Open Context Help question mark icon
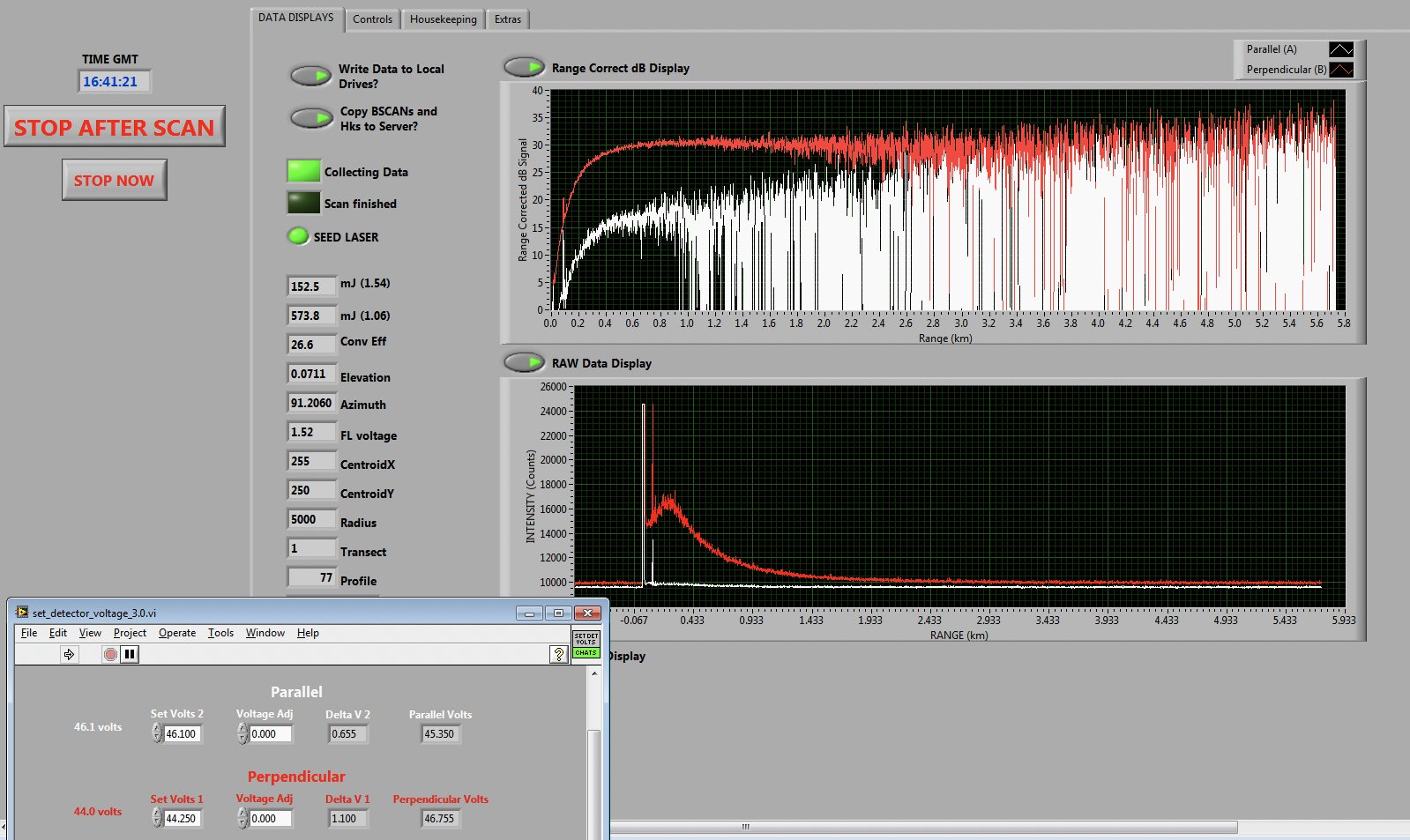The image size is (1410, 840). [558, 654]
